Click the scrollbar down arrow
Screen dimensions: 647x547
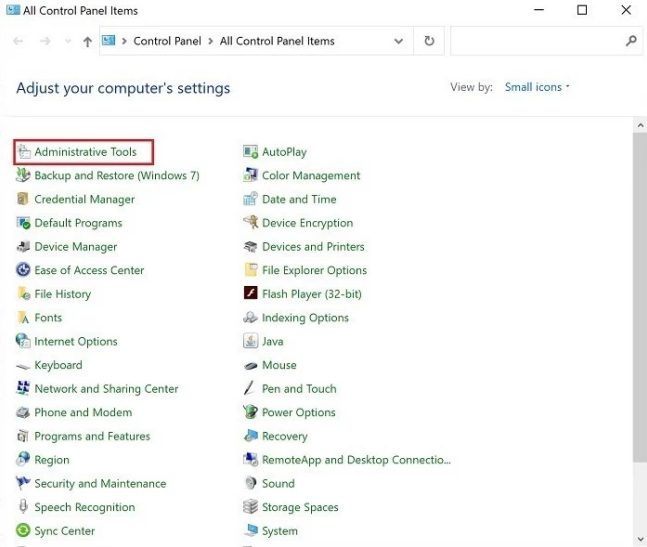click(640, 539)
